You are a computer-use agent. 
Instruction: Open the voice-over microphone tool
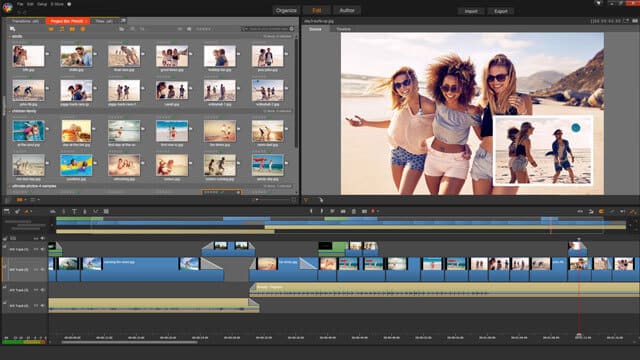click(84, 211)
